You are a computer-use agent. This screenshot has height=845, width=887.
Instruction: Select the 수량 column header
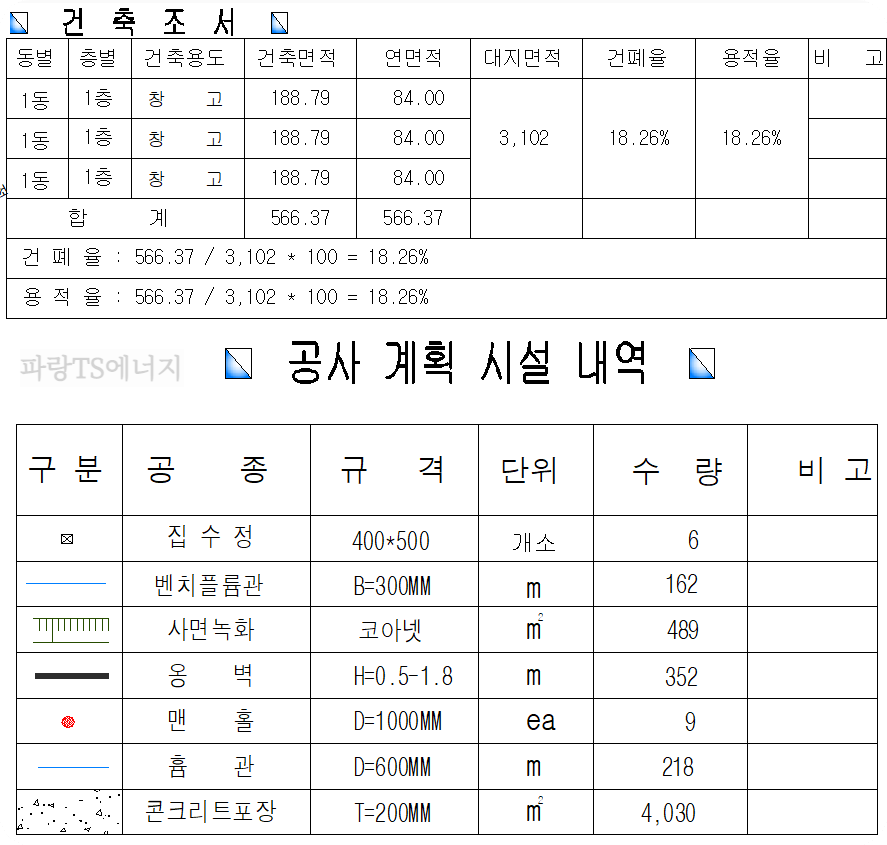pyautogui.click(x=678, y=471)
